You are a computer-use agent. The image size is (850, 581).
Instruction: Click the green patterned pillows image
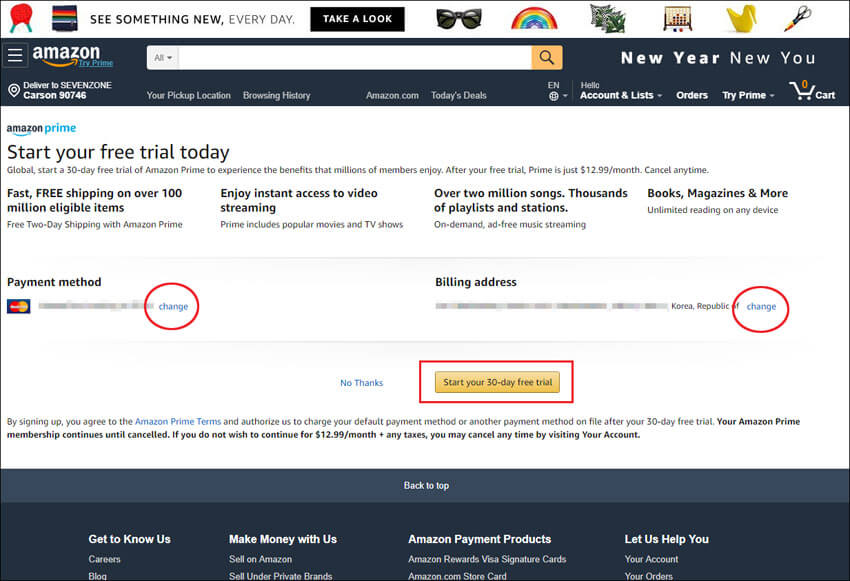pos(608,18)
